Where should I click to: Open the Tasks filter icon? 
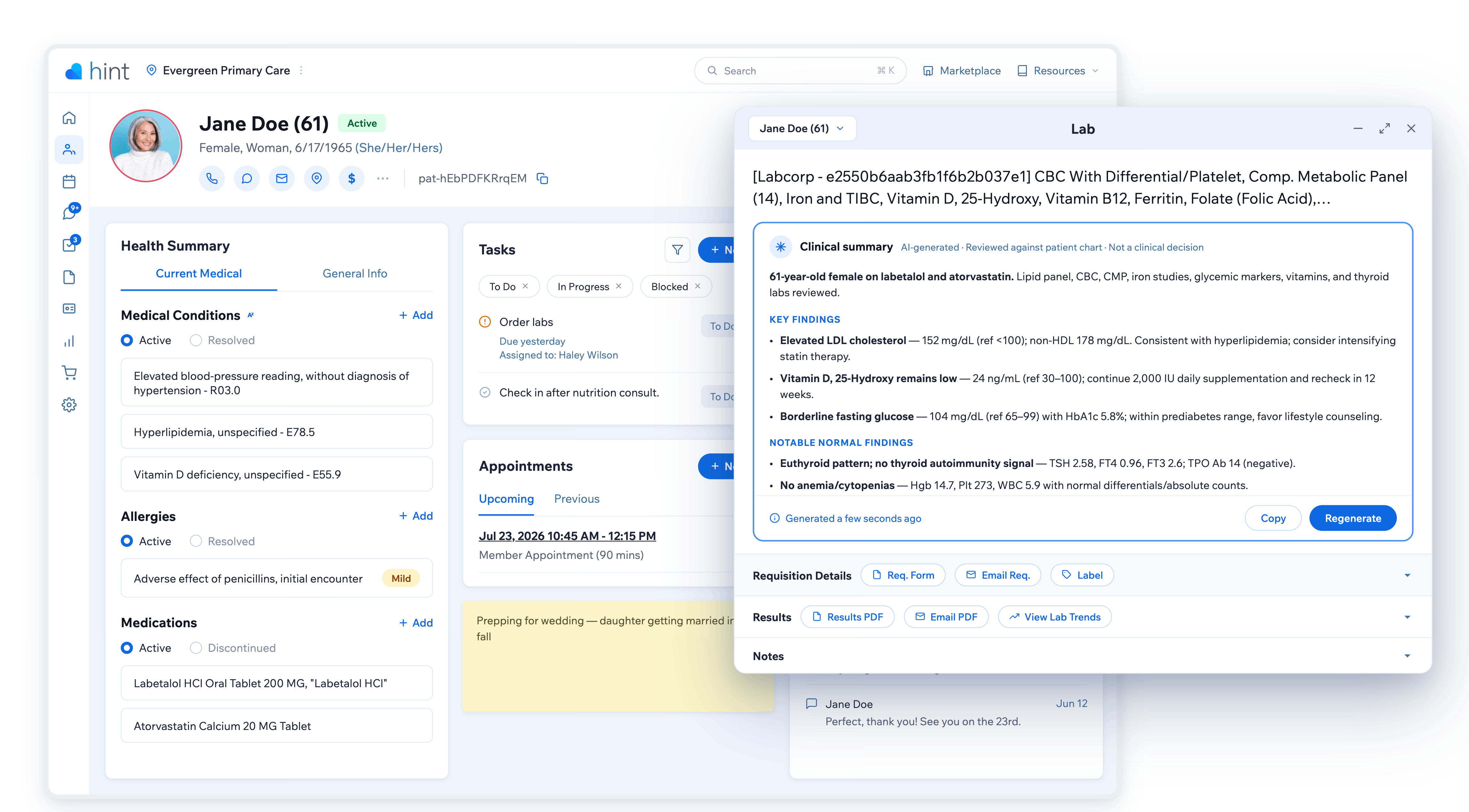pos(677,250)
